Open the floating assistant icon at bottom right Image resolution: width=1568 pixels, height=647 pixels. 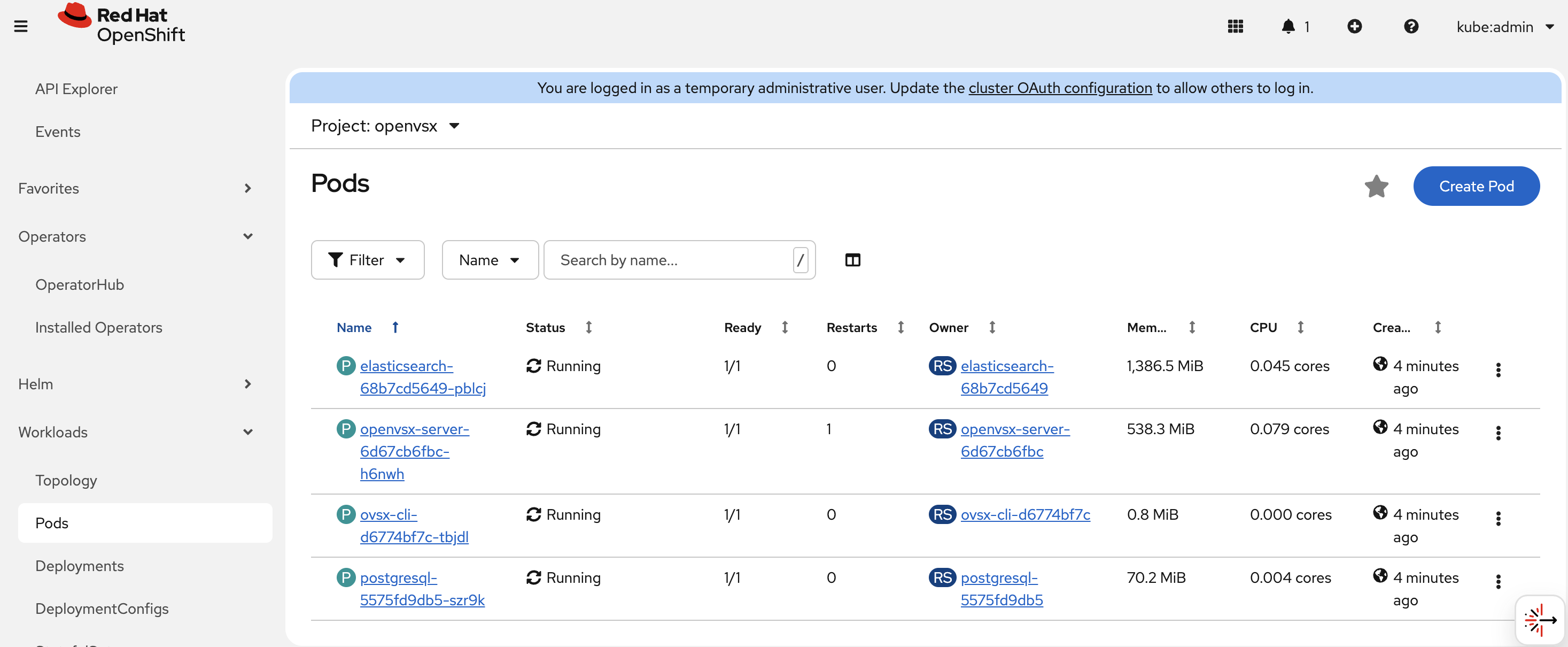[x=1539, y=620]
